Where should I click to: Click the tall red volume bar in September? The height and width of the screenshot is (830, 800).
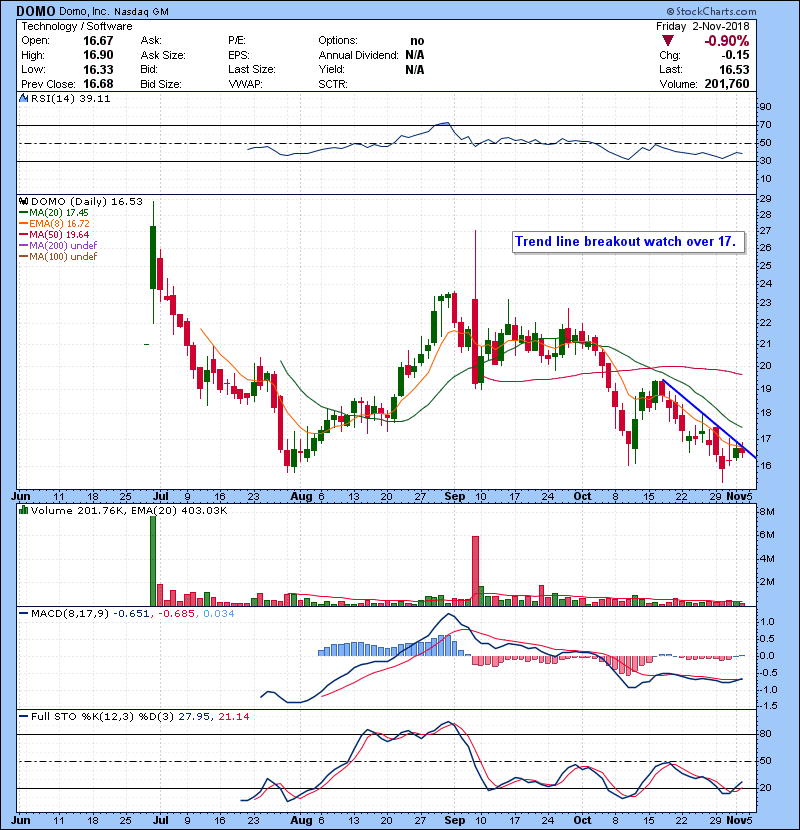475,571
